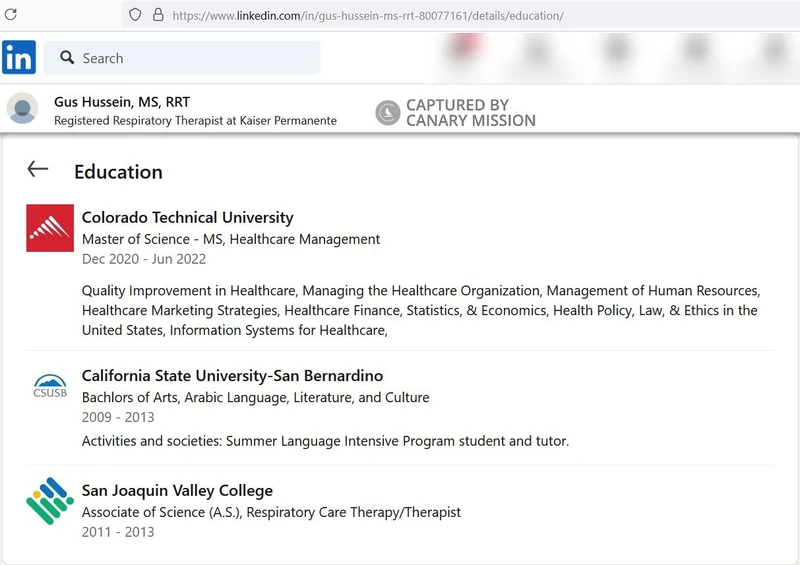Open the San Joaquin Valley College logo
The image size is (800, 565).
(x=50, y=501)
